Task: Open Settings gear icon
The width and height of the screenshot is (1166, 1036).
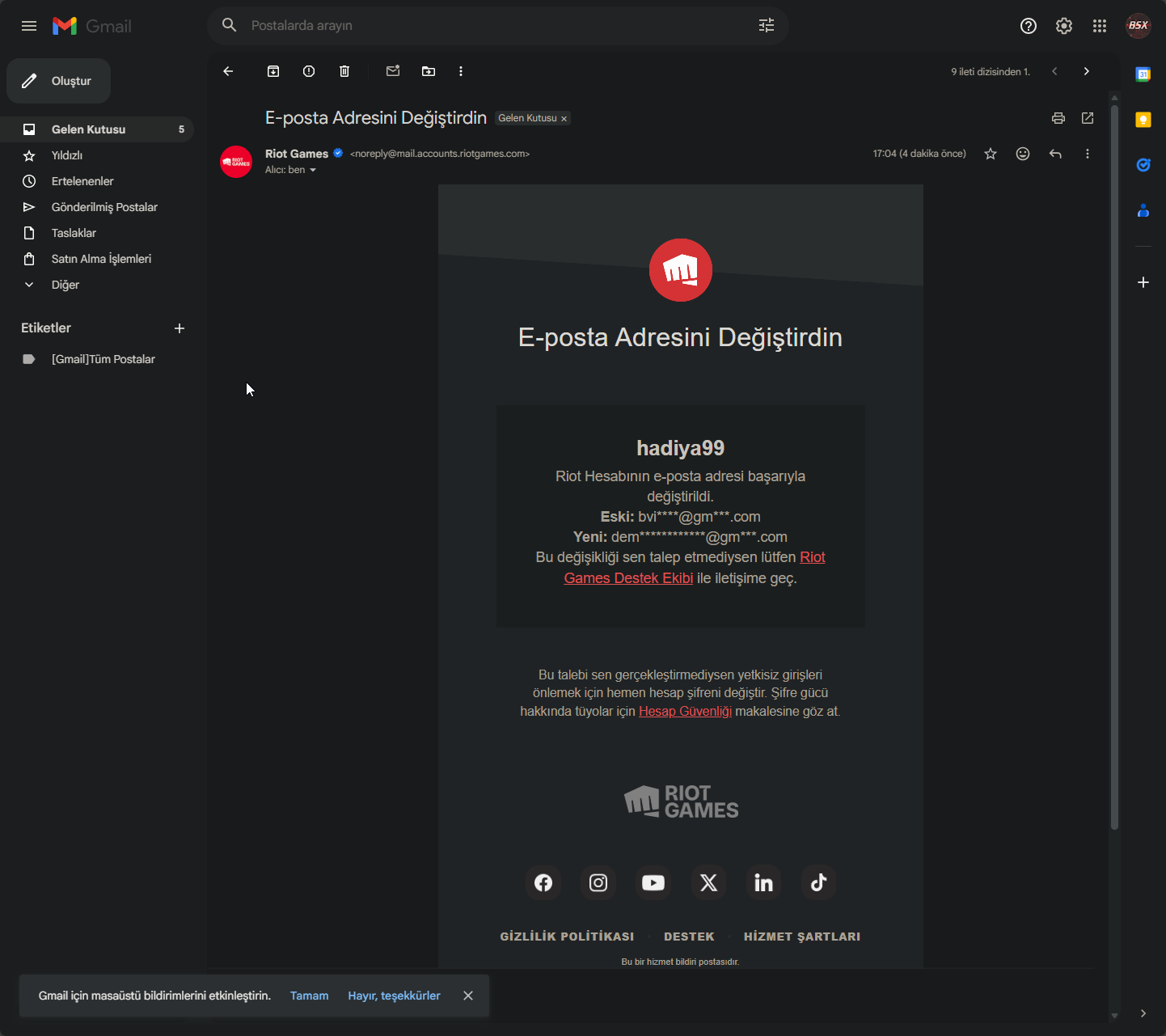Action: tap(1064, 26)
